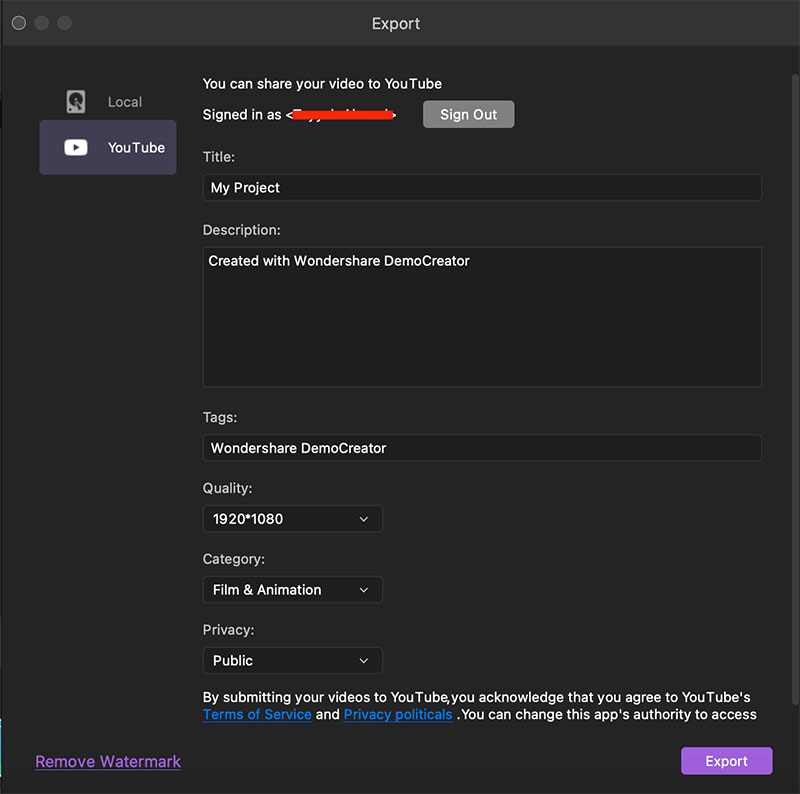
Task: Open the Privacy politicals link
Action: pyautogui.click(x=398, y=715)
